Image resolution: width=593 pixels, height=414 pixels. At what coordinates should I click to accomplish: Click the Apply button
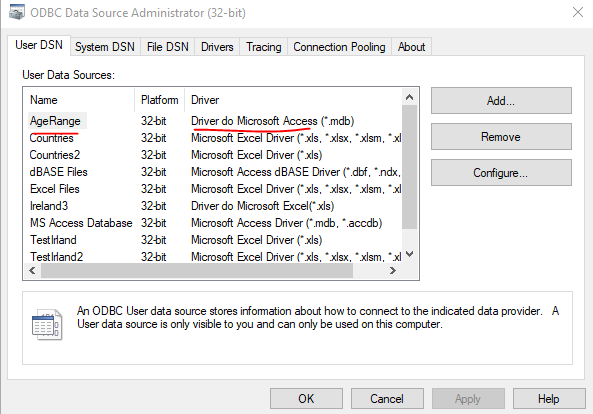pos(468,398)
